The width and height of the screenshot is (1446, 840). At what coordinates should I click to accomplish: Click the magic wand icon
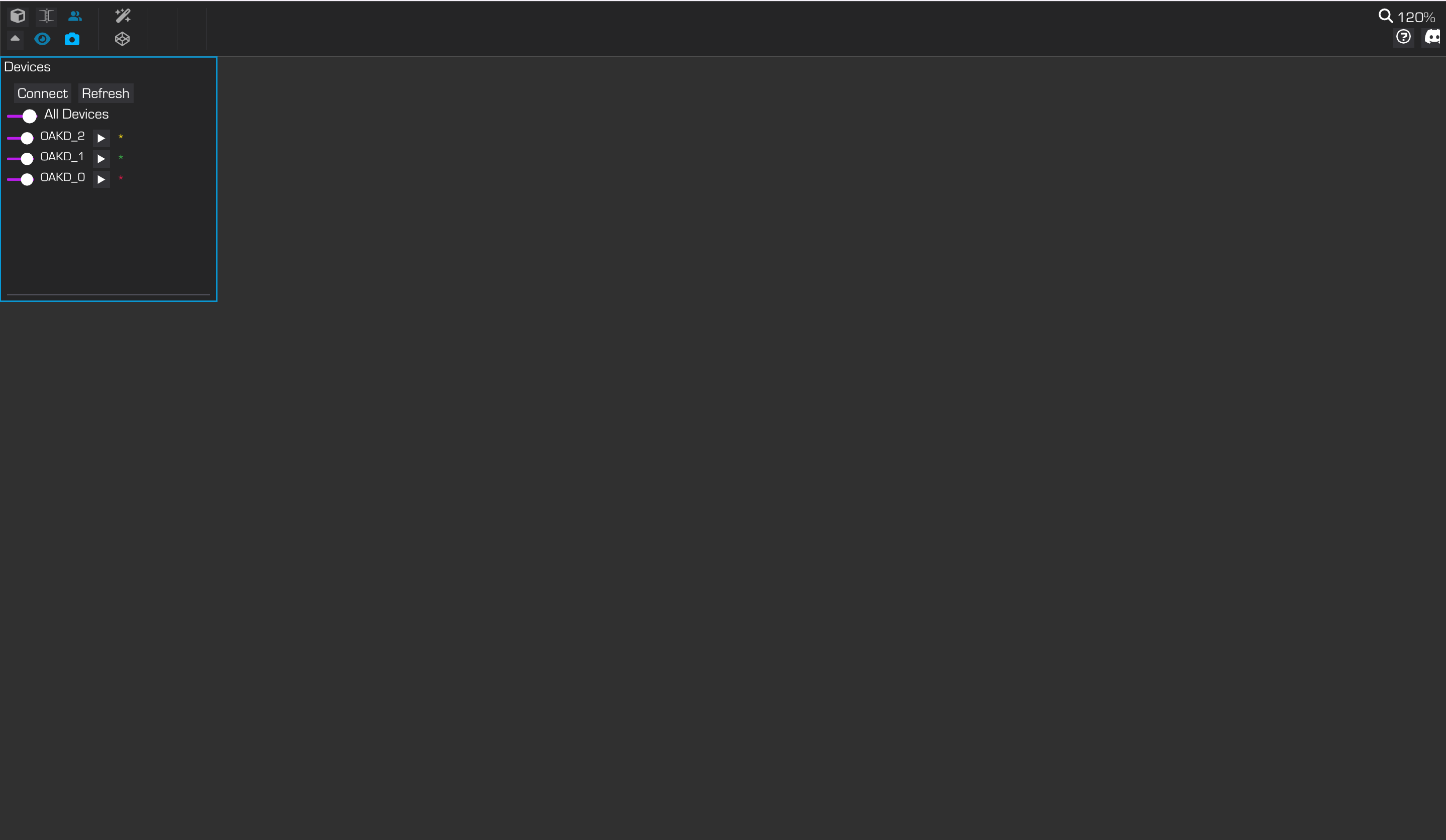click(122, 16)
